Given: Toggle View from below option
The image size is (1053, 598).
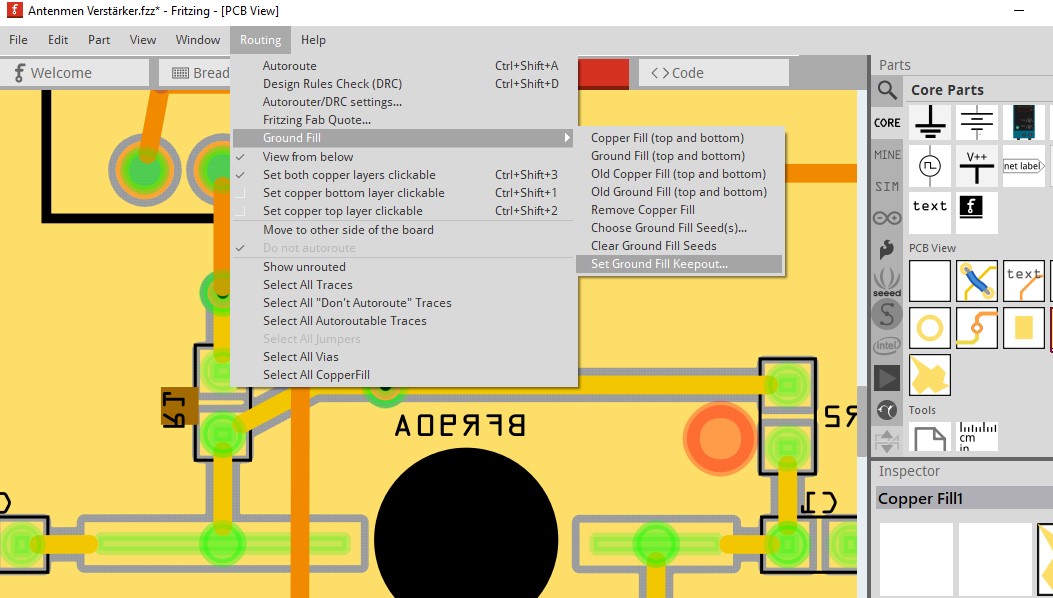Looking at the screenshot, I should (x=308, y=157).
